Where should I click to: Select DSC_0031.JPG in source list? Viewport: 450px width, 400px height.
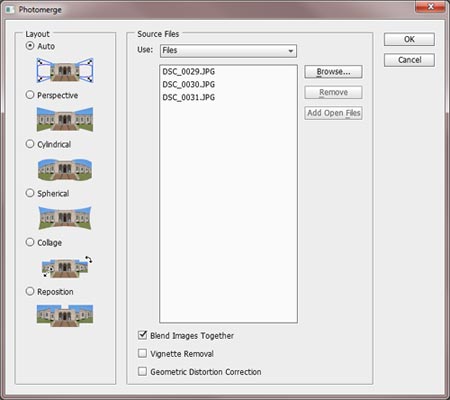(x=189, y=97)
